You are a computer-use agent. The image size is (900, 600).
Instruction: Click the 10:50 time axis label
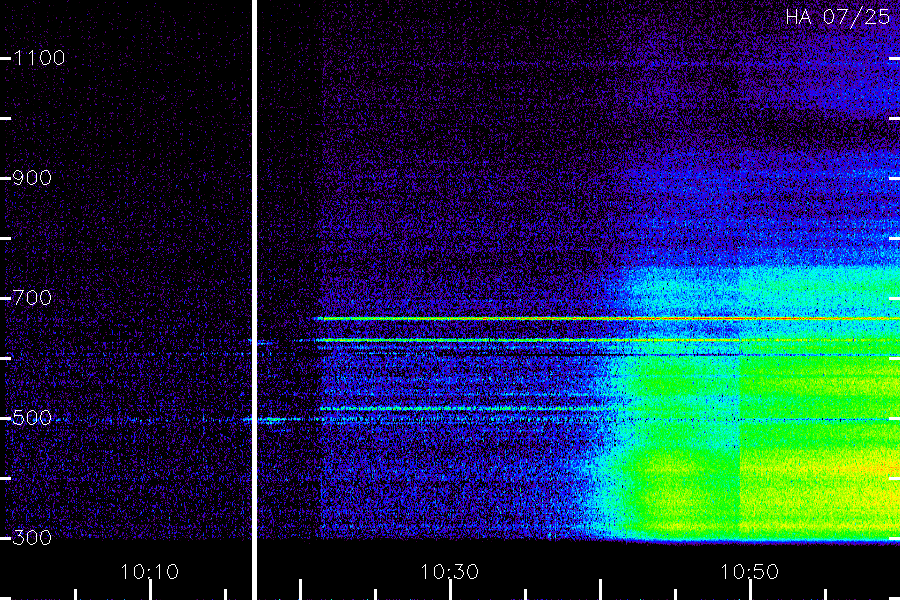click(750, 572)
